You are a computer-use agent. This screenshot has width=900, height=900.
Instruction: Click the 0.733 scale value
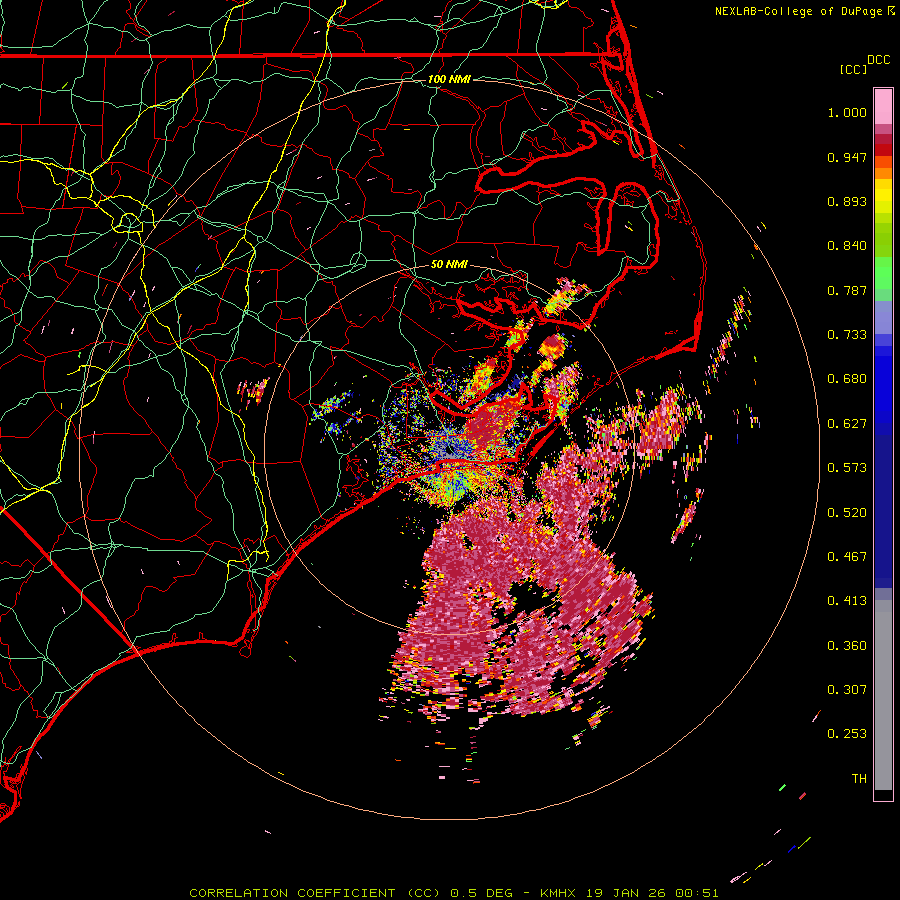point(847,335)
